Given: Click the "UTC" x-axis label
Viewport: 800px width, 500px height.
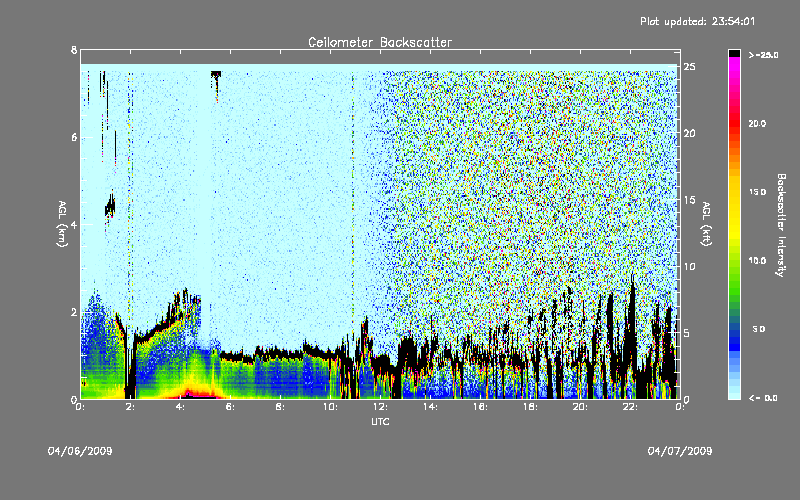Looking at the screenshot, I should [380, 421].
